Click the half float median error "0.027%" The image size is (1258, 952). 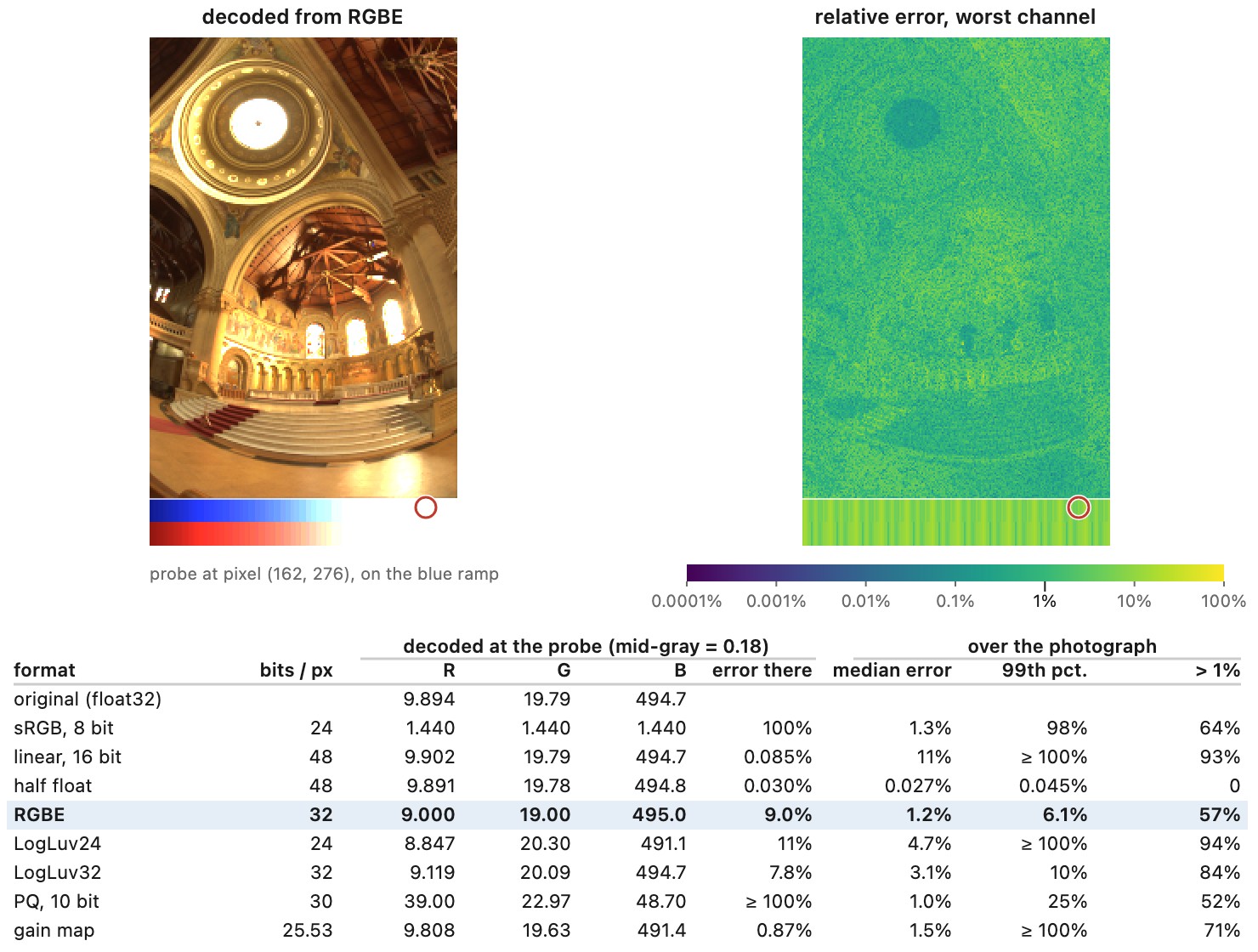918,786
